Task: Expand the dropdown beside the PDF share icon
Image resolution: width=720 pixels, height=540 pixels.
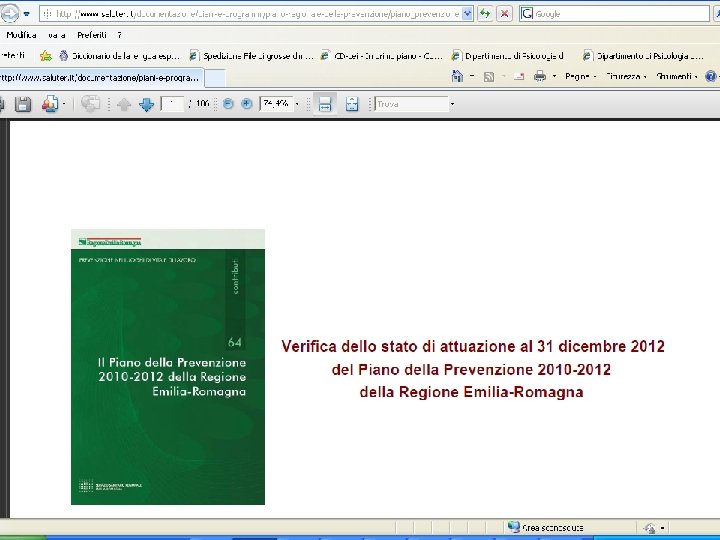Action: [64, 104]
